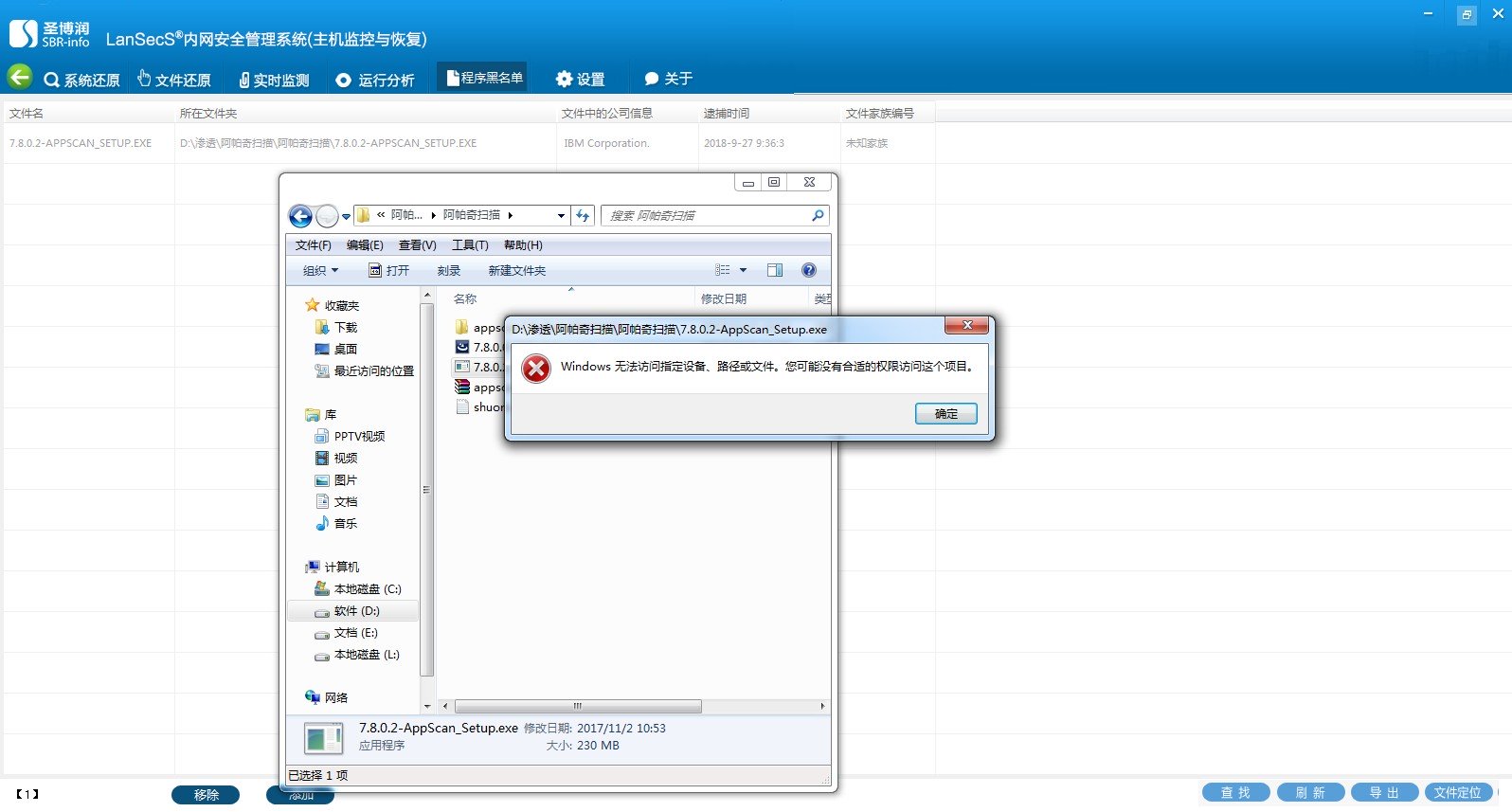Click the 查找 button
The image size is (1512, 812).
tap(1235, 792)
